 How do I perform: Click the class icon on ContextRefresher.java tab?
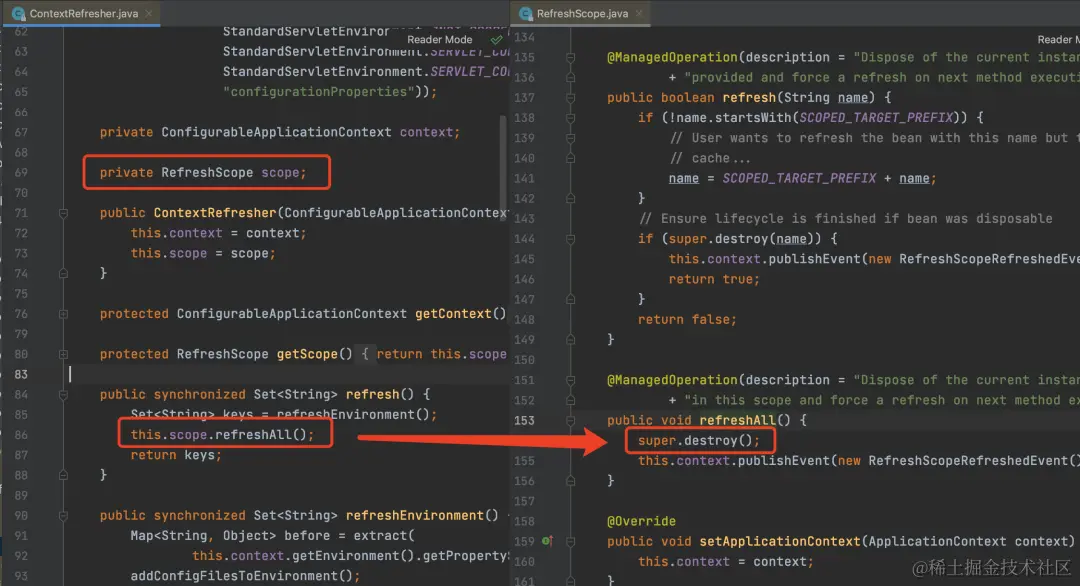19,13
